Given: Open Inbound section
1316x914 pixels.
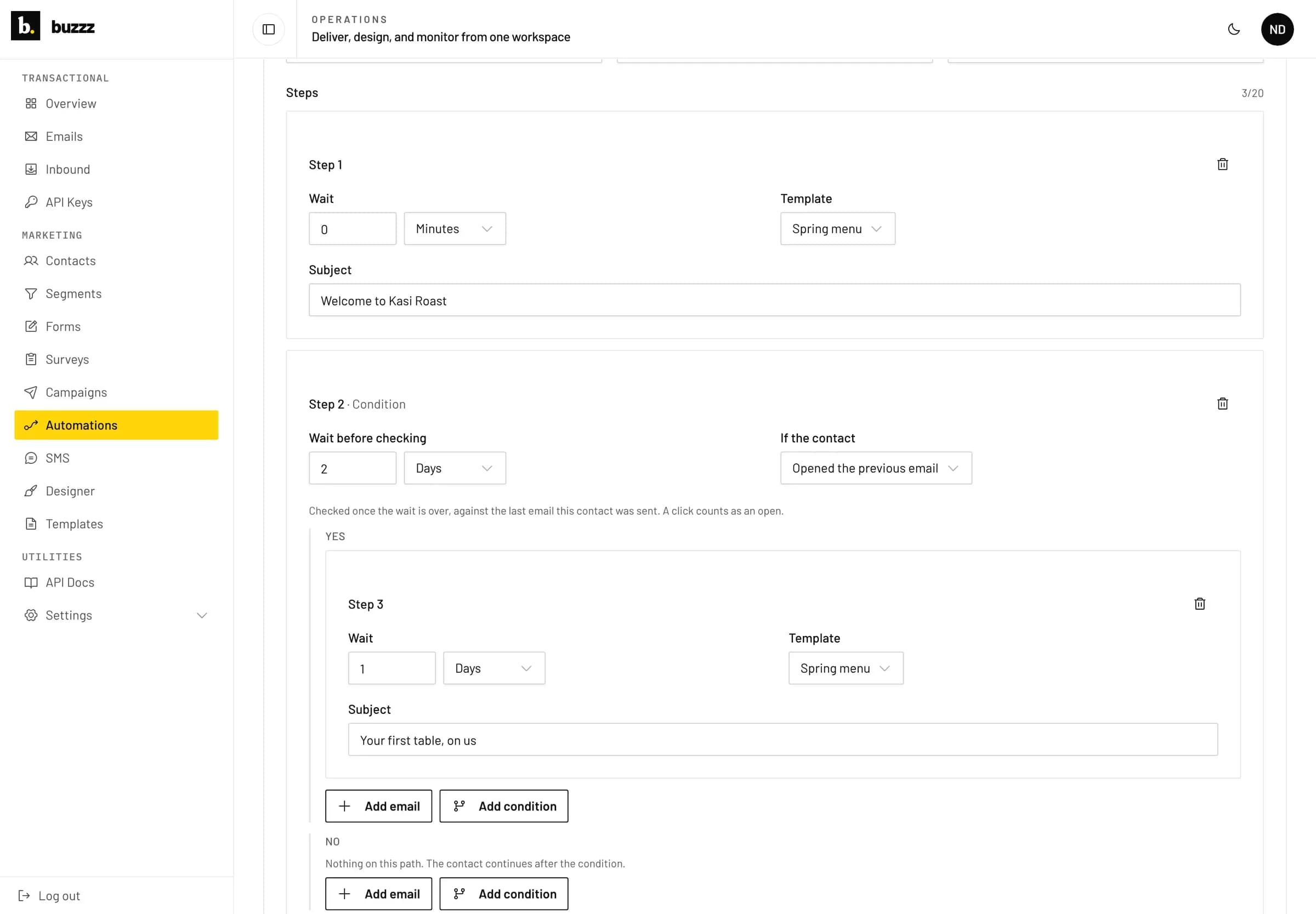Looking at the screenshot, I should [x=116, y=169].
